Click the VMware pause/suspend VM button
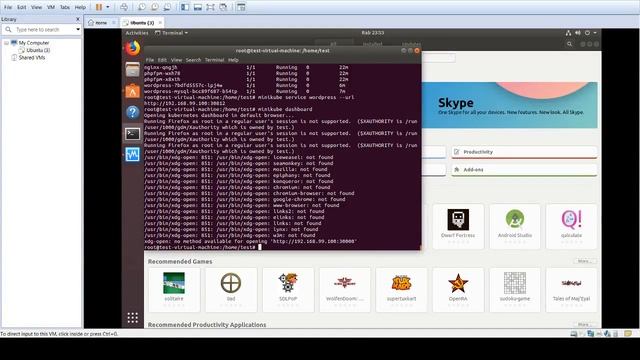The height and width of the screenshot is (360, 640). point(99,7)
